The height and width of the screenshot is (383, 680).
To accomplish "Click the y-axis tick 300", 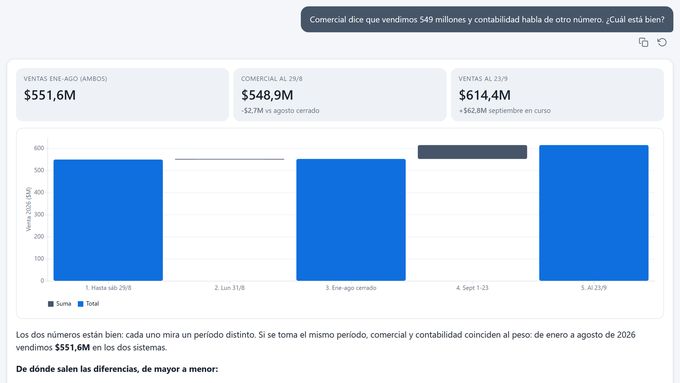I will [x=39, y=214].
